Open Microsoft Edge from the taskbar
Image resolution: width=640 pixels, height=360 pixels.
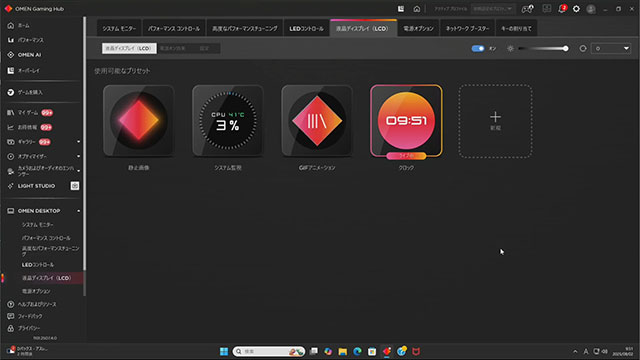tap(357, 351)
